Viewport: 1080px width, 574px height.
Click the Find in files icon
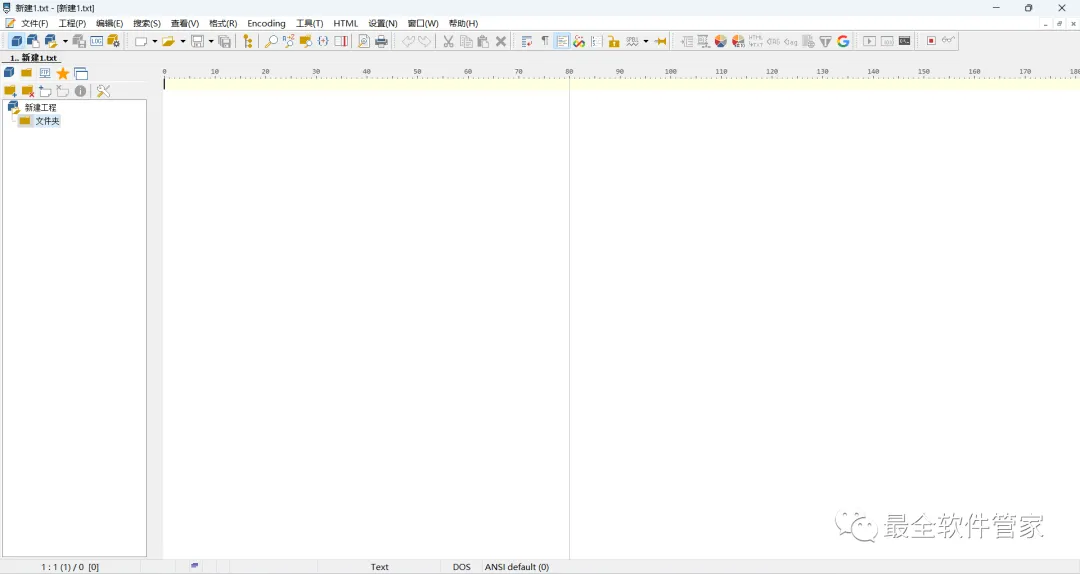(x=306, y=41)
